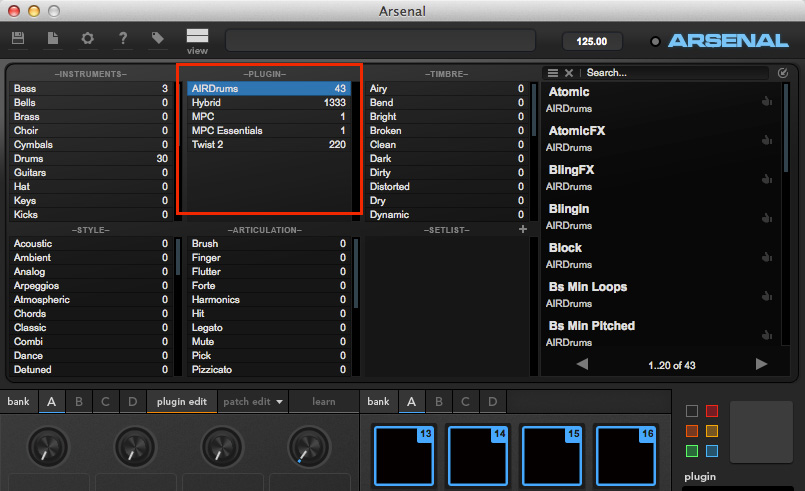
Task: Click the save floppy disk icon
Action: (18, 38)
